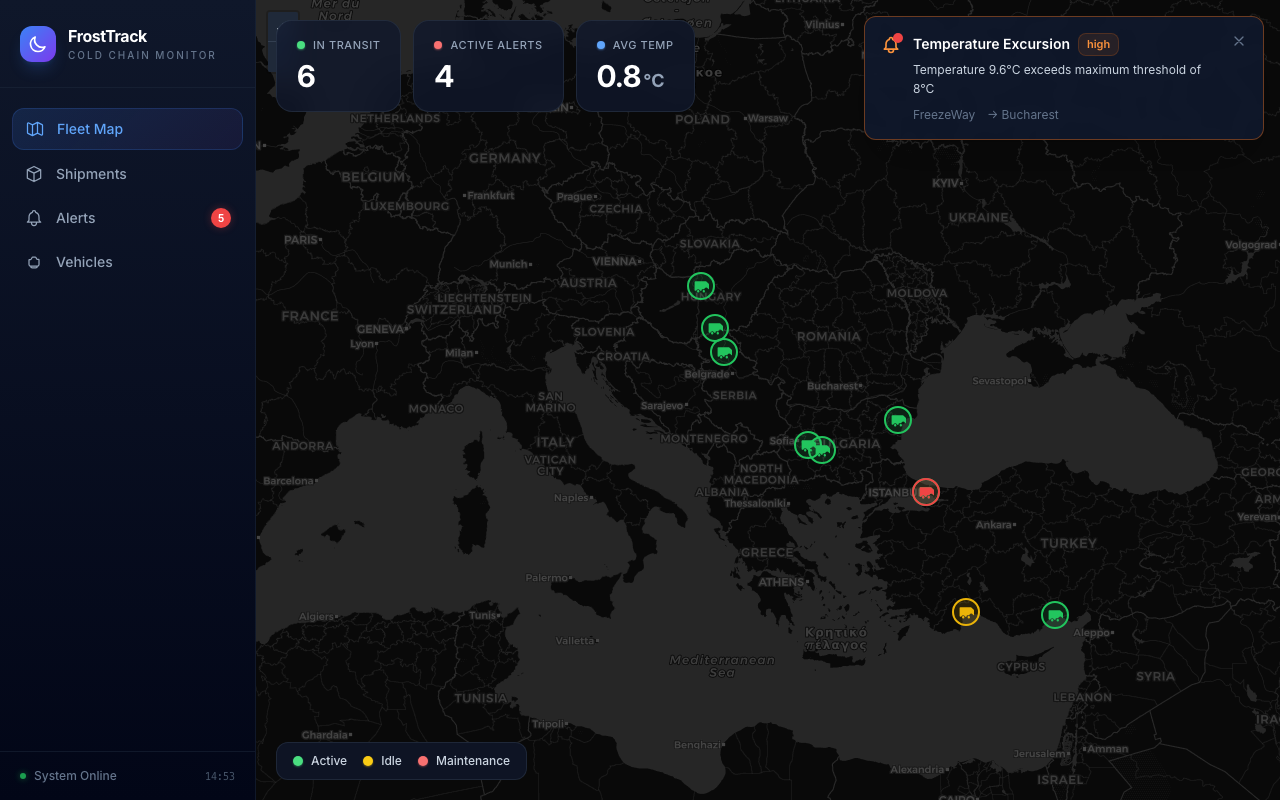
Task: Select the red maintenance truck near Istanbul
Action: click(x=926, y=492)
